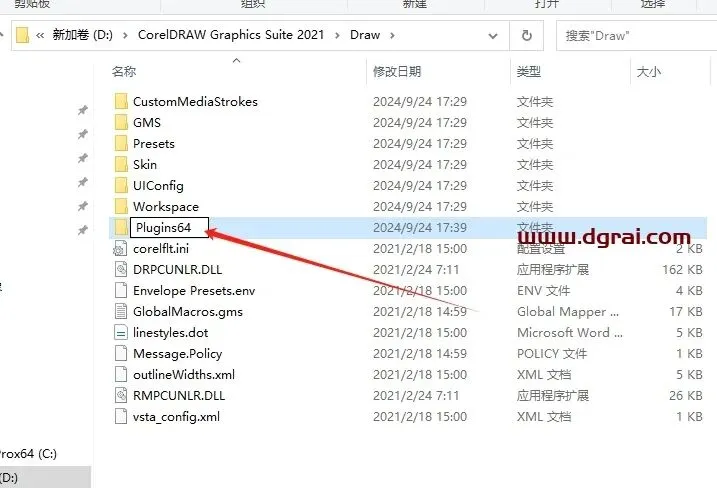Screen dimensions: 717x488
Task: Click the Microsoft Word type cell
Action: pyautogui.click(x=569, y=332)
